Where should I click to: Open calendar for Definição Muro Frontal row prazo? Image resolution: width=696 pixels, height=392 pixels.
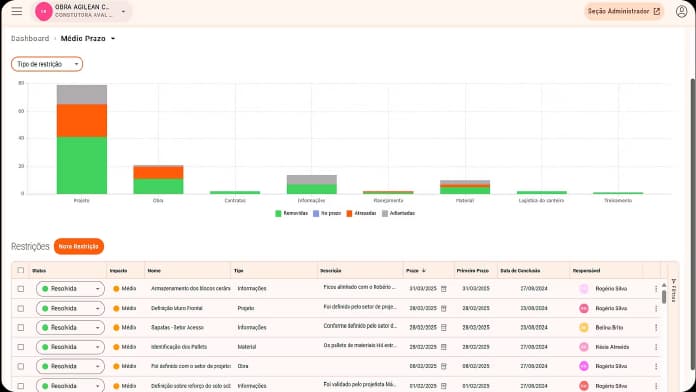[443, 308]
